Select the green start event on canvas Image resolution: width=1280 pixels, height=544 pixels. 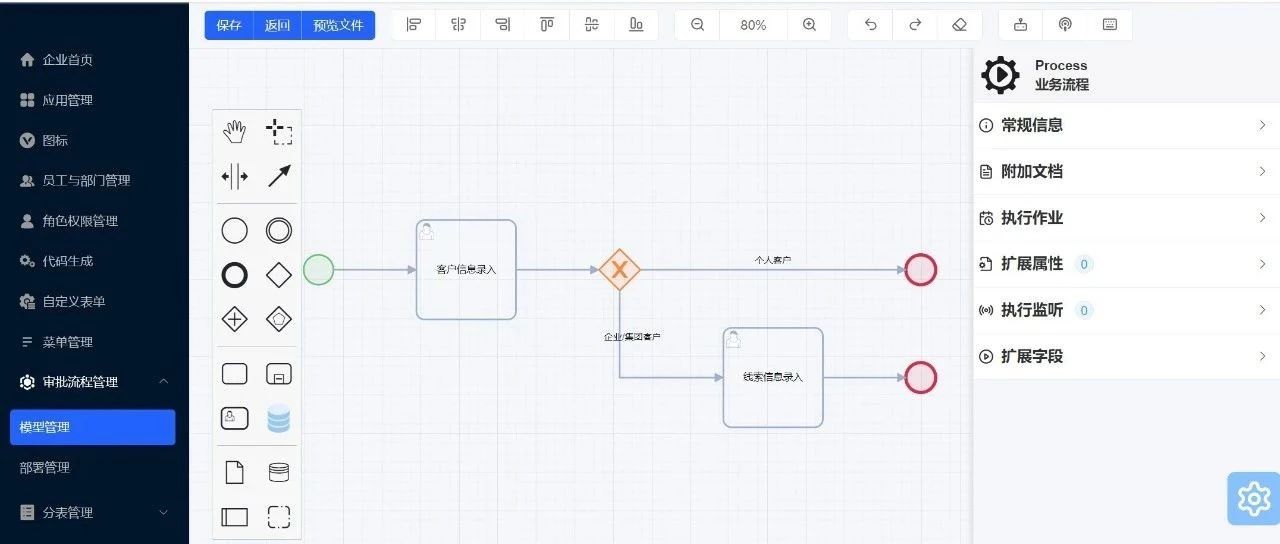(318, 269)
